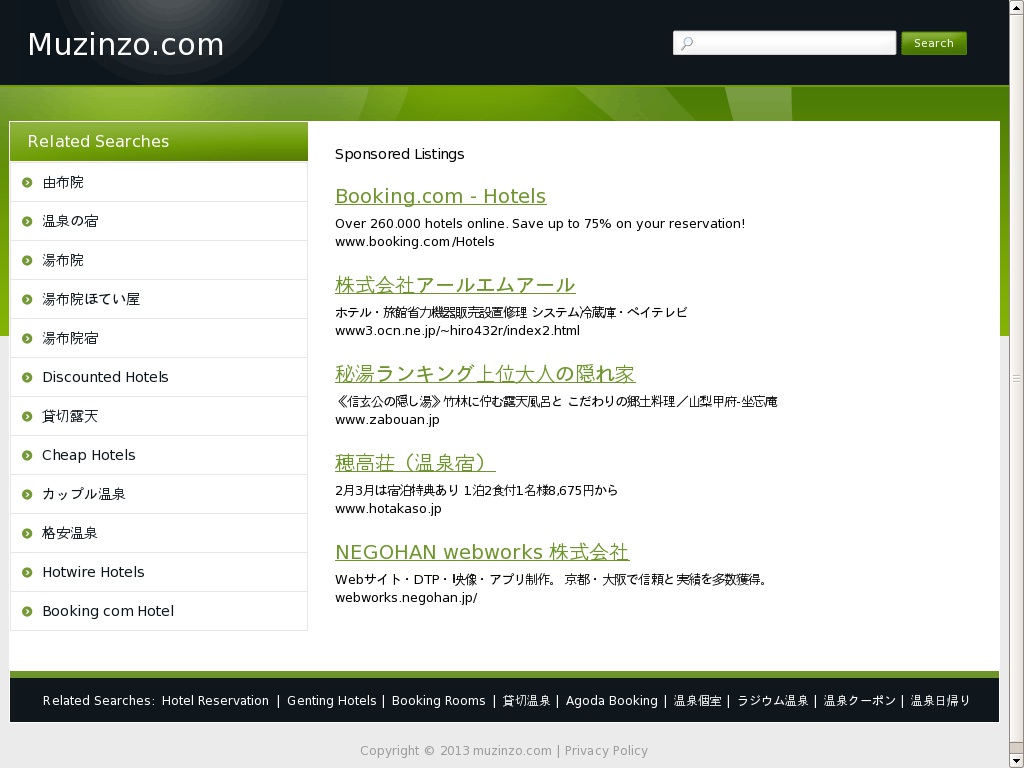Click the vertical scrollbar thumb grip

(x=1016, y=378)
